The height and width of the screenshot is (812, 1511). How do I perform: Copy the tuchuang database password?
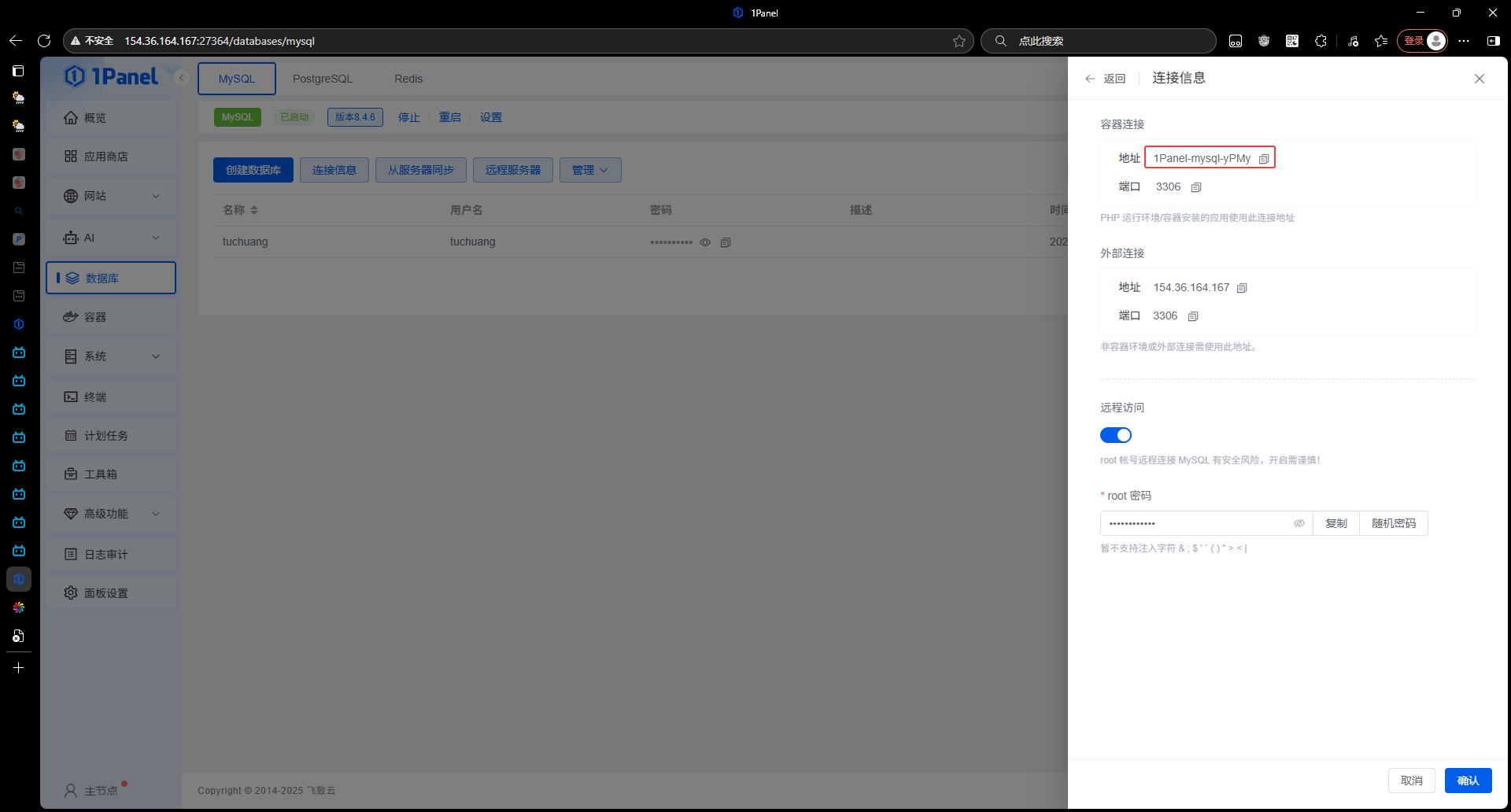click(726, 242)
